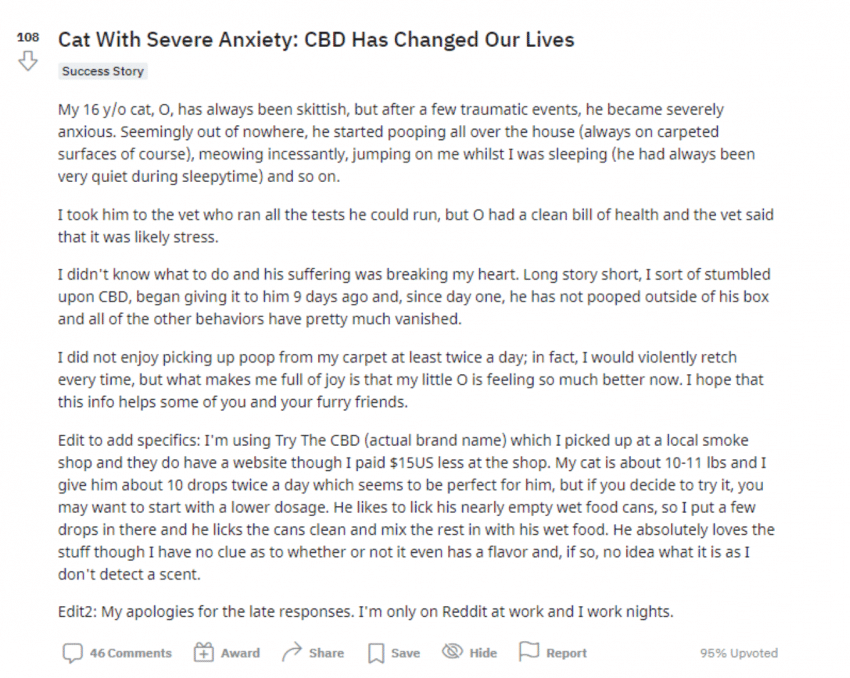
Task: Filter by the Success Story flair
Action: pos(103,71)
